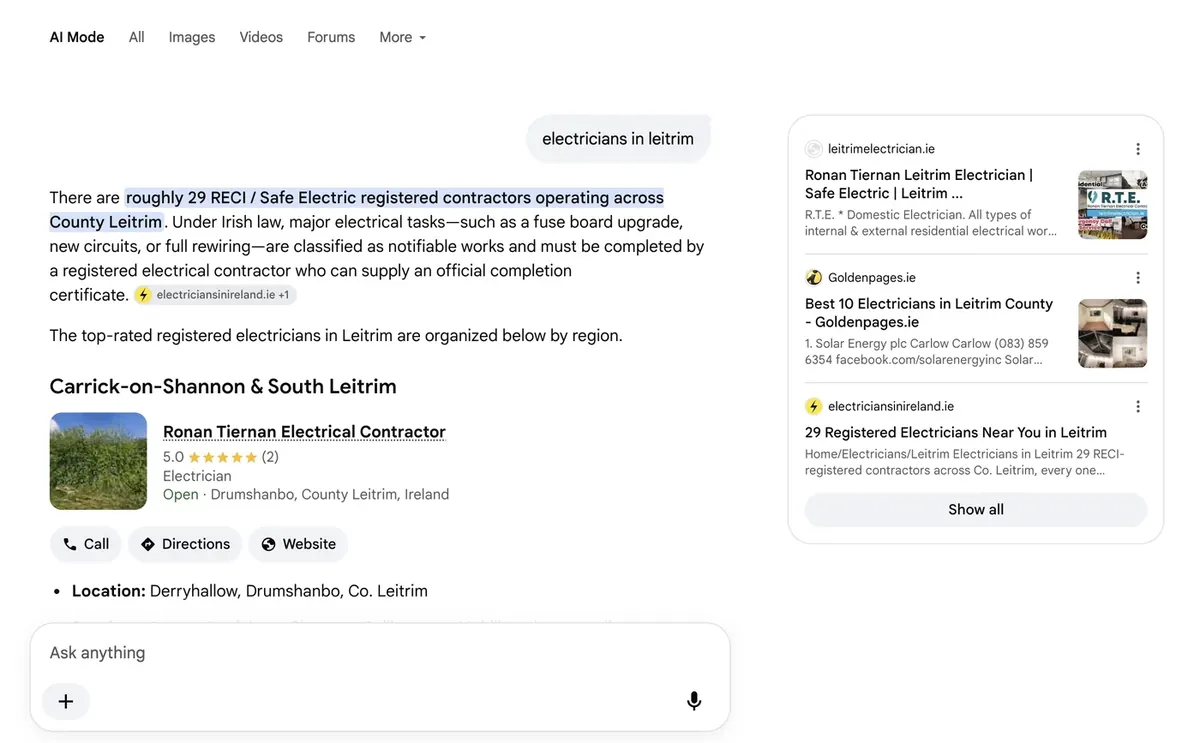
Task: Click the Directions button
Action: [185, 544]
